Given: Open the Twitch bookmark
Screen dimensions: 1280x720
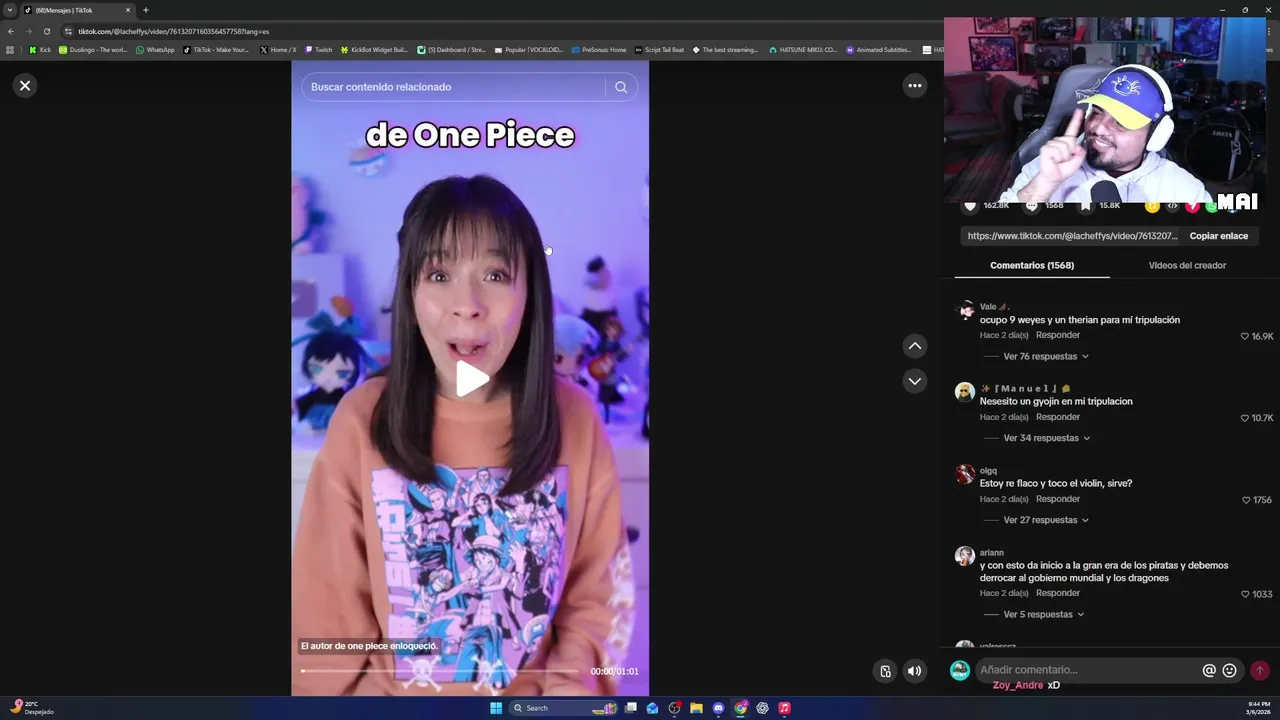Looking at the screenshot, I should 319,49.
